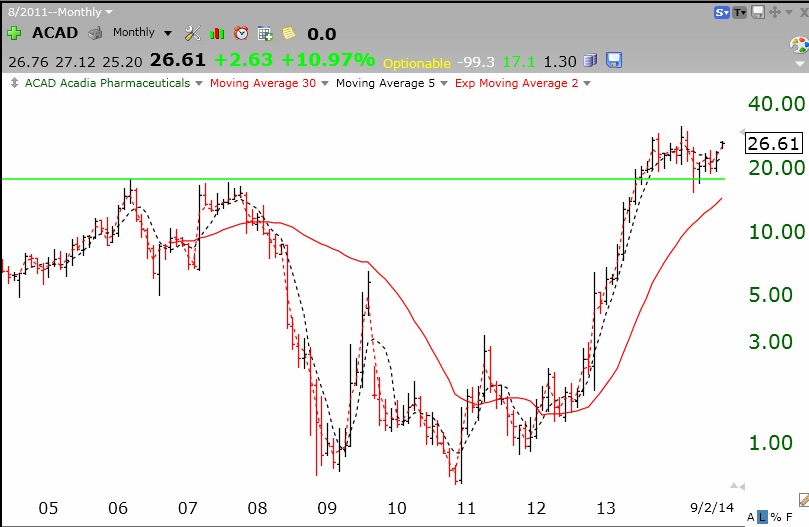Click the +10.97% percent change value
The image size is (809, 527).
[x=328, y=60]
